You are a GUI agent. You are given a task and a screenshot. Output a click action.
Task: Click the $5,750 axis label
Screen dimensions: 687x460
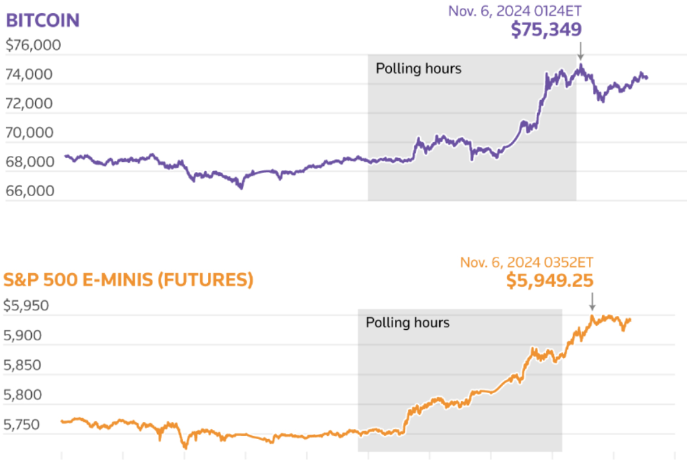point(26,425)
